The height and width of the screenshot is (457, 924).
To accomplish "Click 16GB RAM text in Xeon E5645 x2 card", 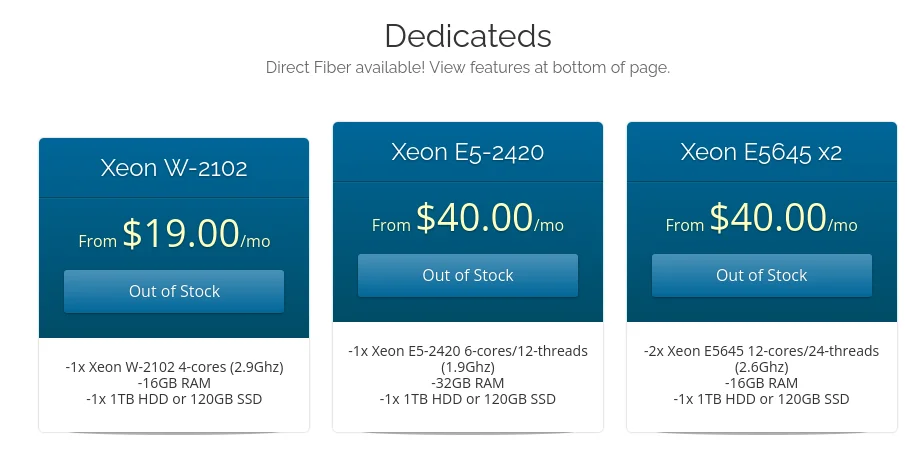I will 761,383.
